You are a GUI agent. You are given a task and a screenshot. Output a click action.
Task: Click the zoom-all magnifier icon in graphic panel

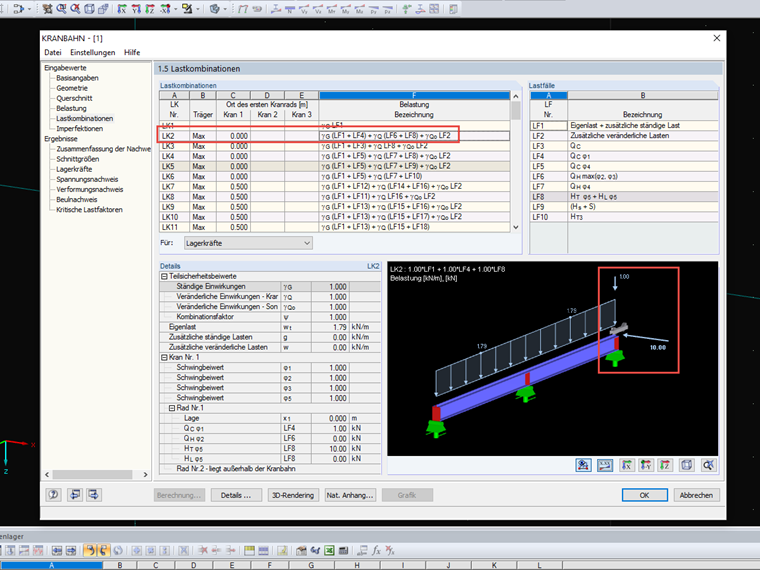(708, 465)
